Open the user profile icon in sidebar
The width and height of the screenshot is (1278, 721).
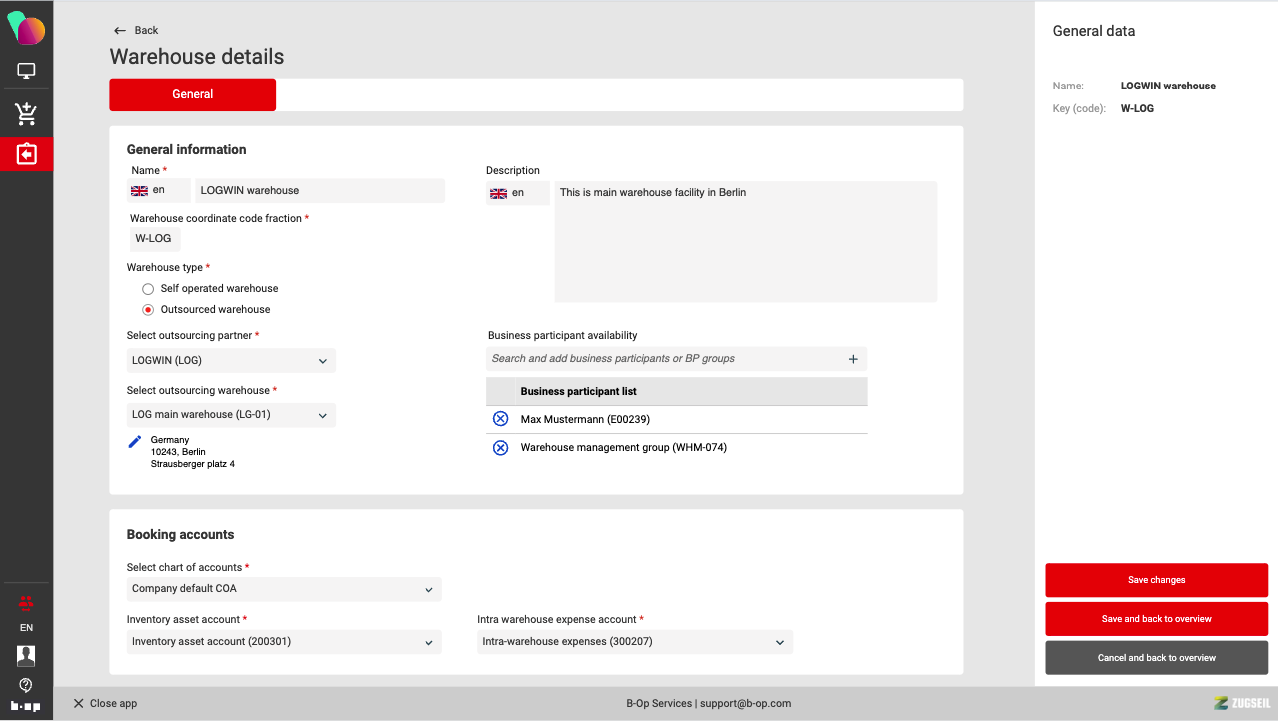click(x=26, y=656)
